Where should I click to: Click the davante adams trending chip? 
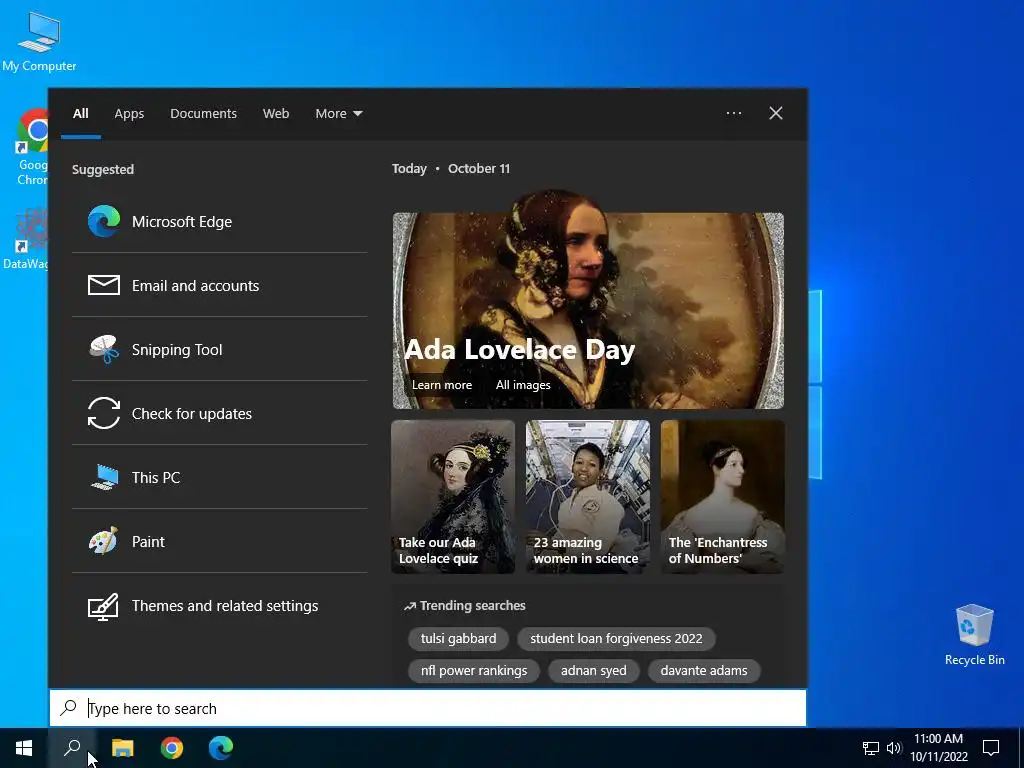[x=703, y=671]
